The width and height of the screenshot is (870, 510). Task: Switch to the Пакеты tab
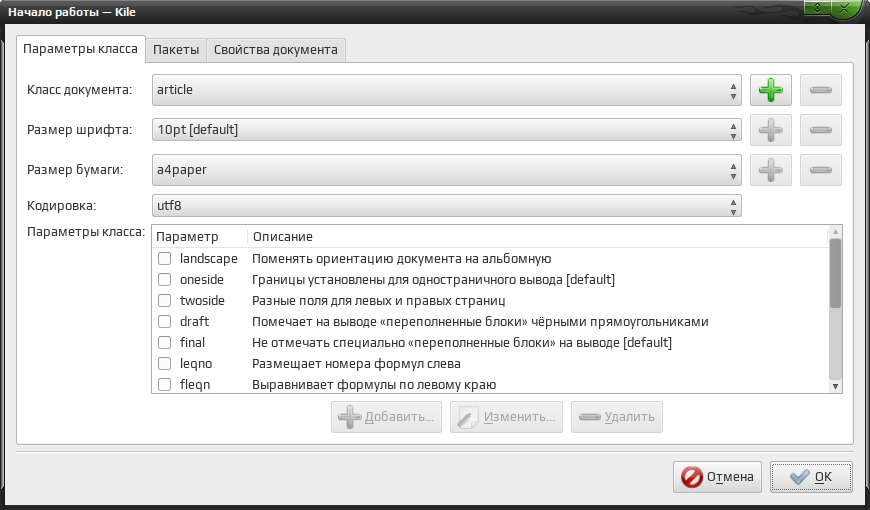(x=176, y=50)
